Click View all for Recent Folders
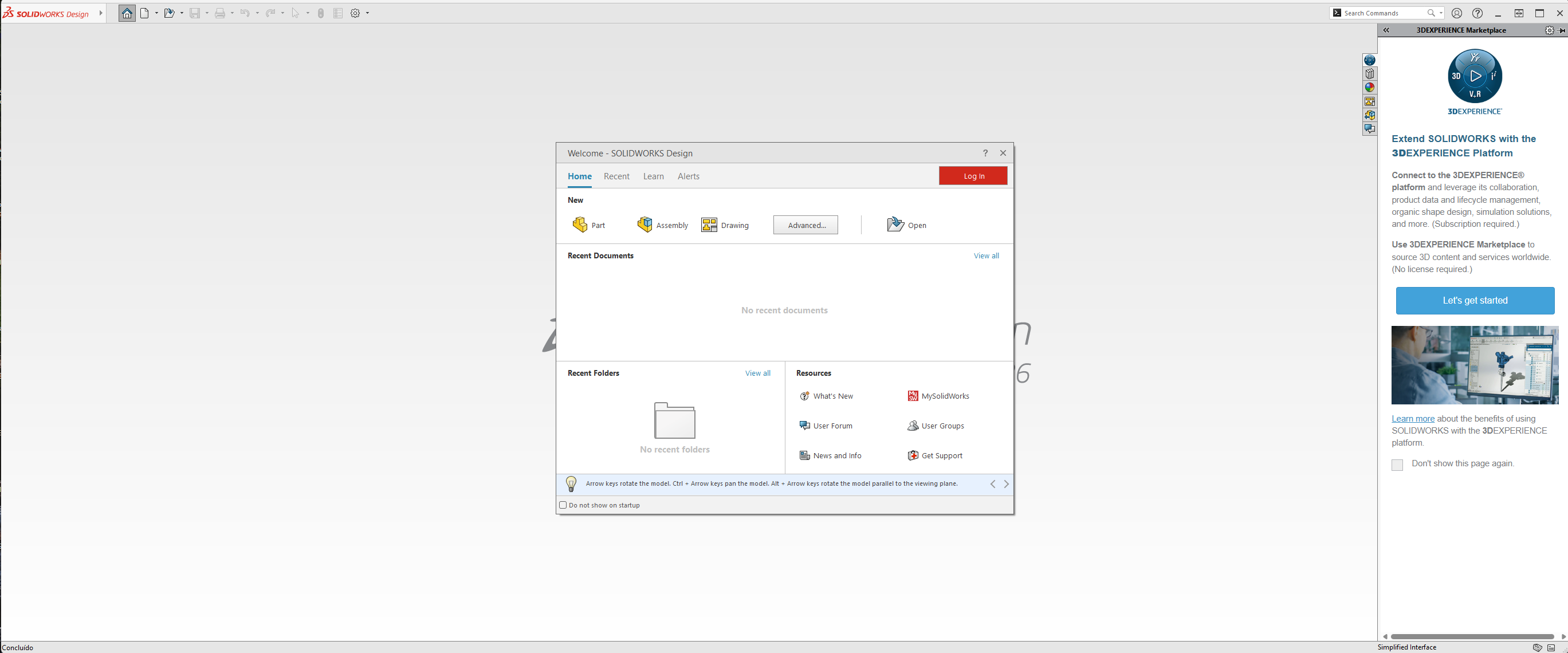Viewport: 1568px width, 653px height. coord(757,373)
